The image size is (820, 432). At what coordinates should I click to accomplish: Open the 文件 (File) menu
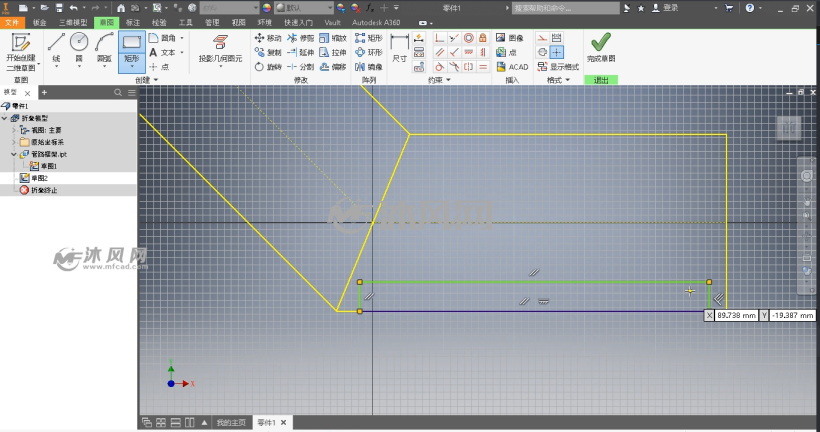click(12, 22)
